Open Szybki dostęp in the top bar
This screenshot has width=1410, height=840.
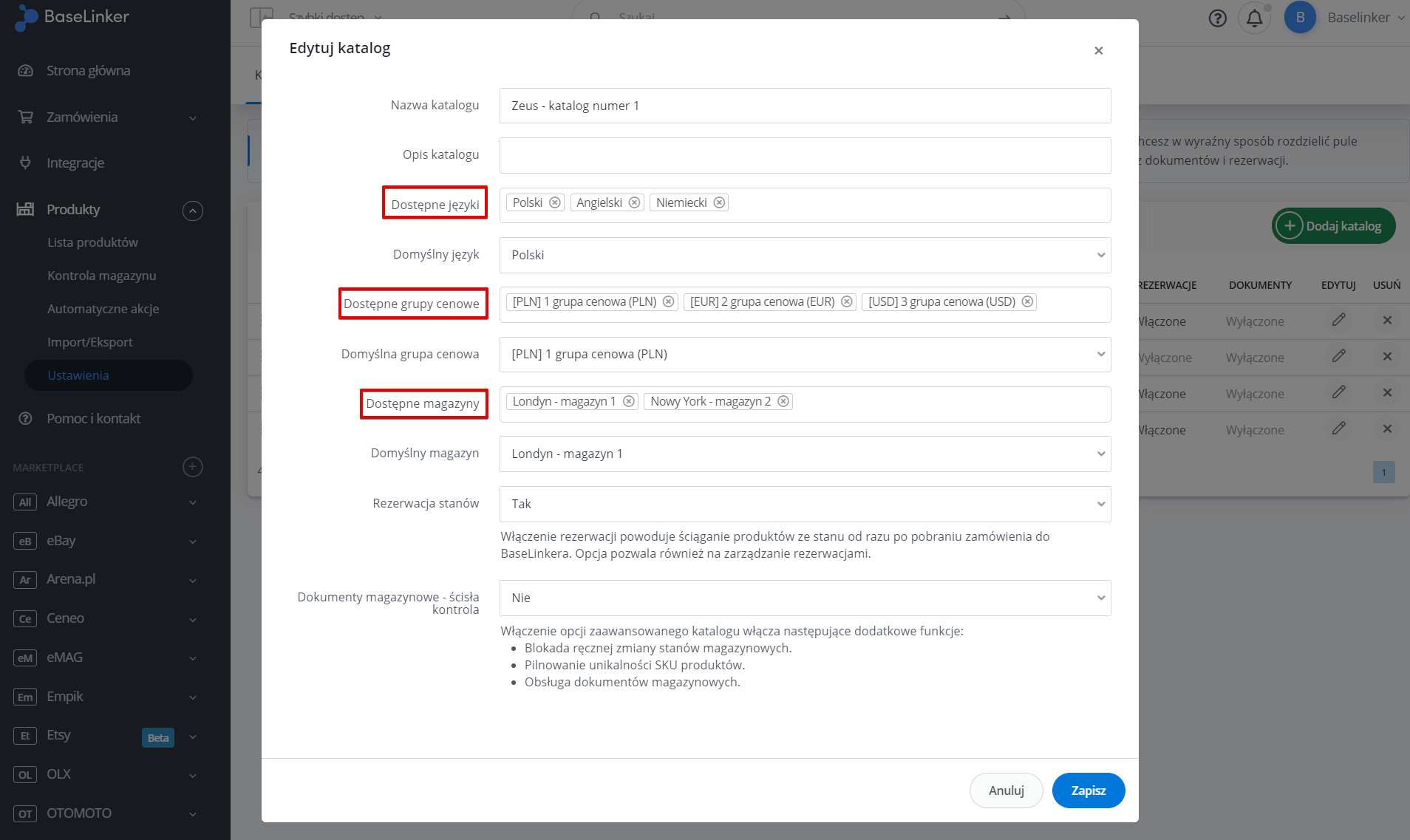pyautogui.click(x=334, y=15)
